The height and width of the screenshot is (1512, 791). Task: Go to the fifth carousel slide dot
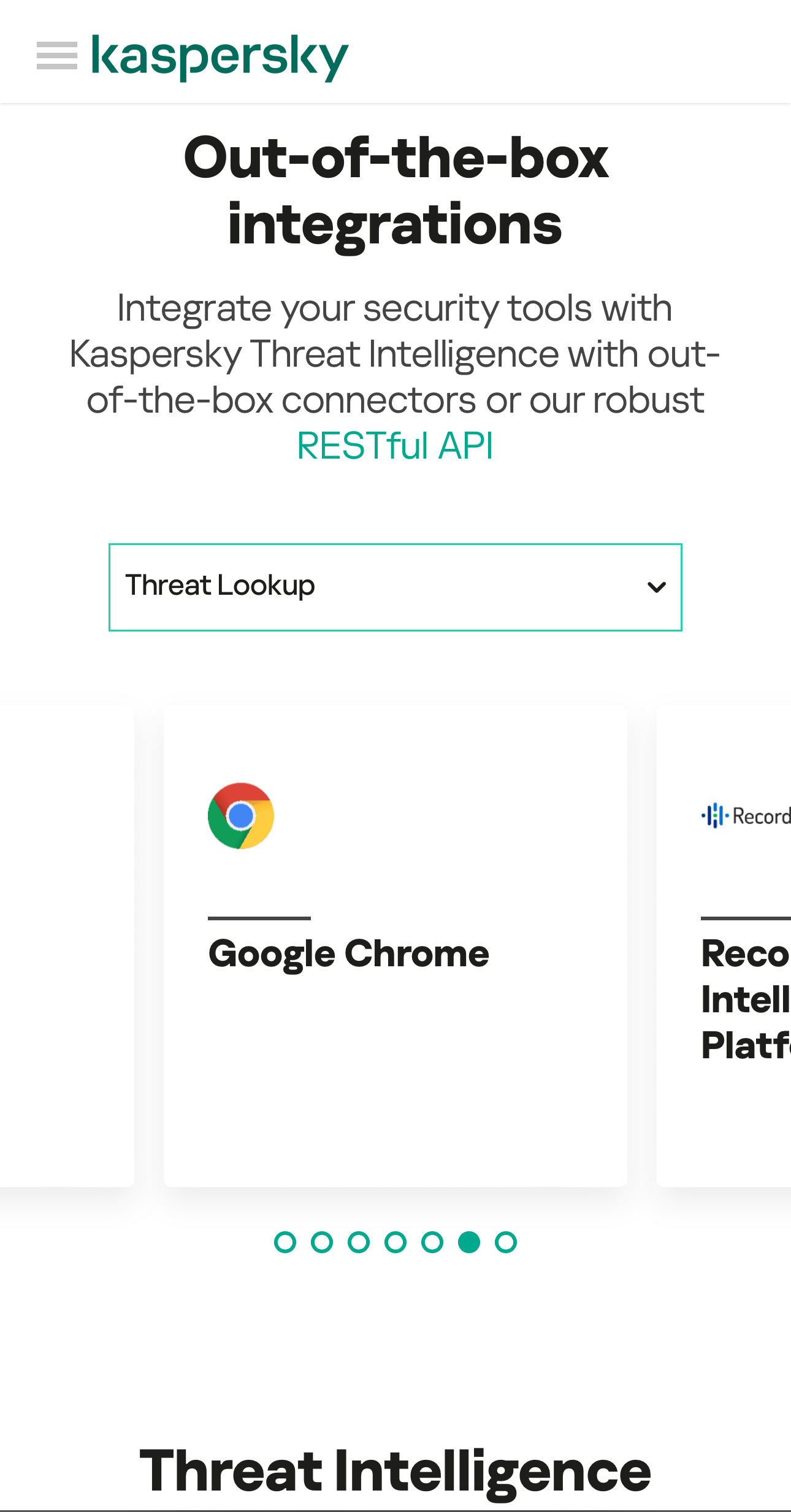tap(432, 1242)
